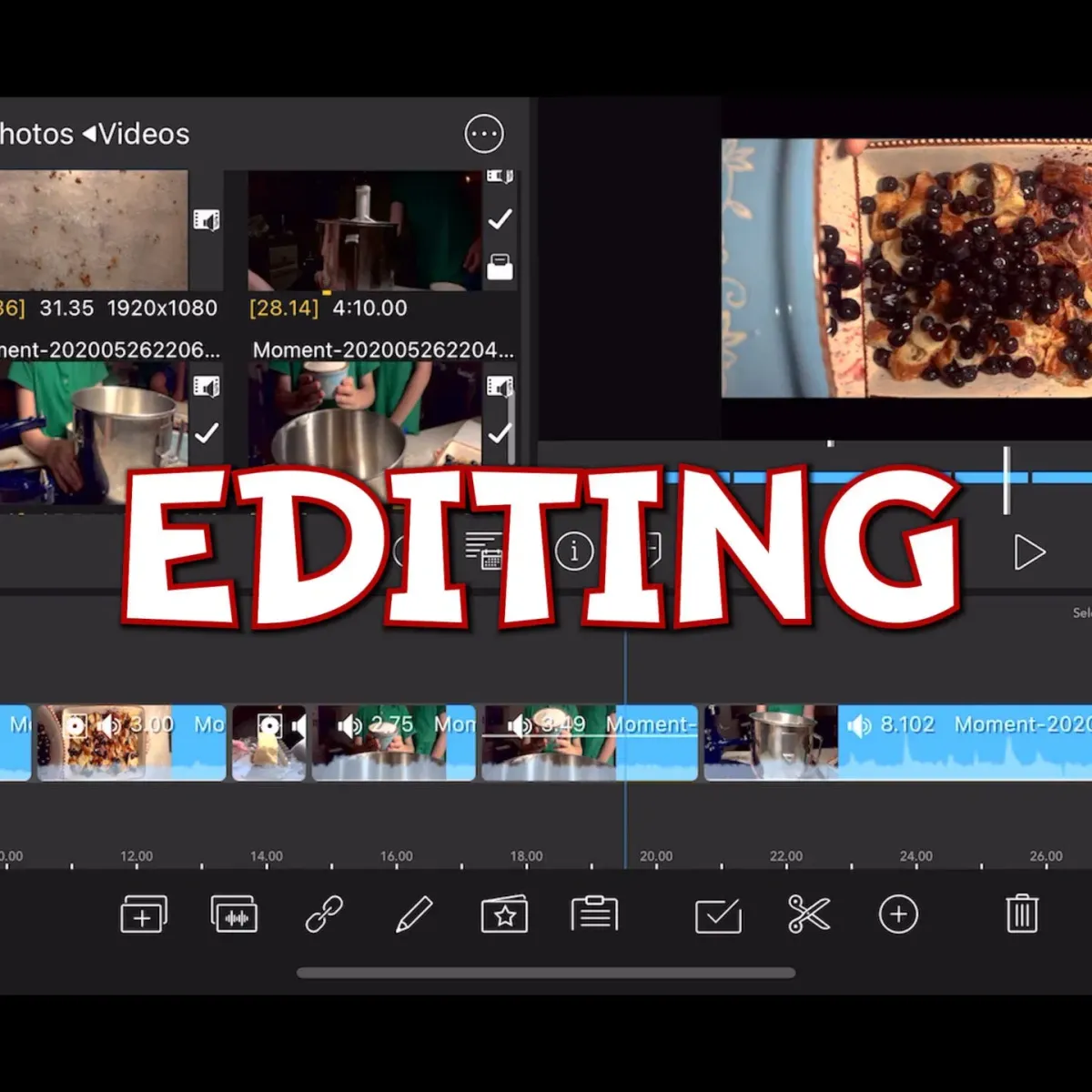Select the 2.75 clip in the timeline
Image resolution: width=1092 pixels, height=1092 pixels.
(x=394, y=743)
